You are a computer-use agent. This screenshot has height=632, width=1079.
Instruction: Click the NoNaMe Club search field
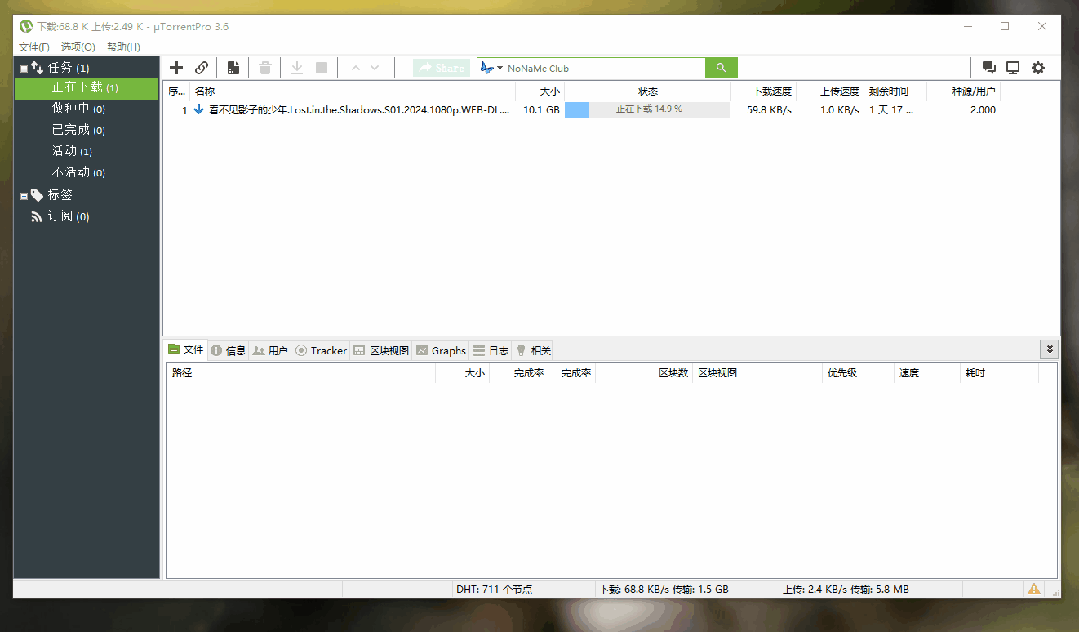[x=604, y=68]
